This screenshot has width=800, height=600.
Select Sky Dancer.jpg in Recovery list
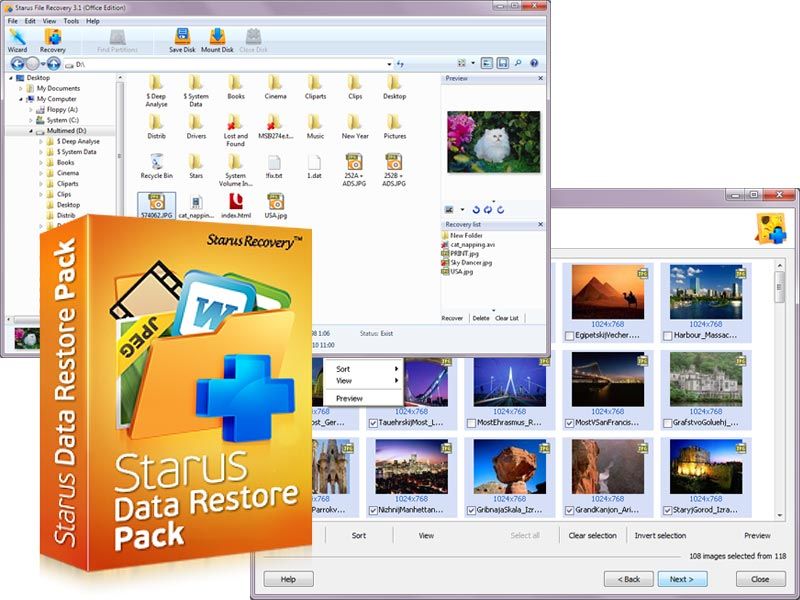[466, 263]
